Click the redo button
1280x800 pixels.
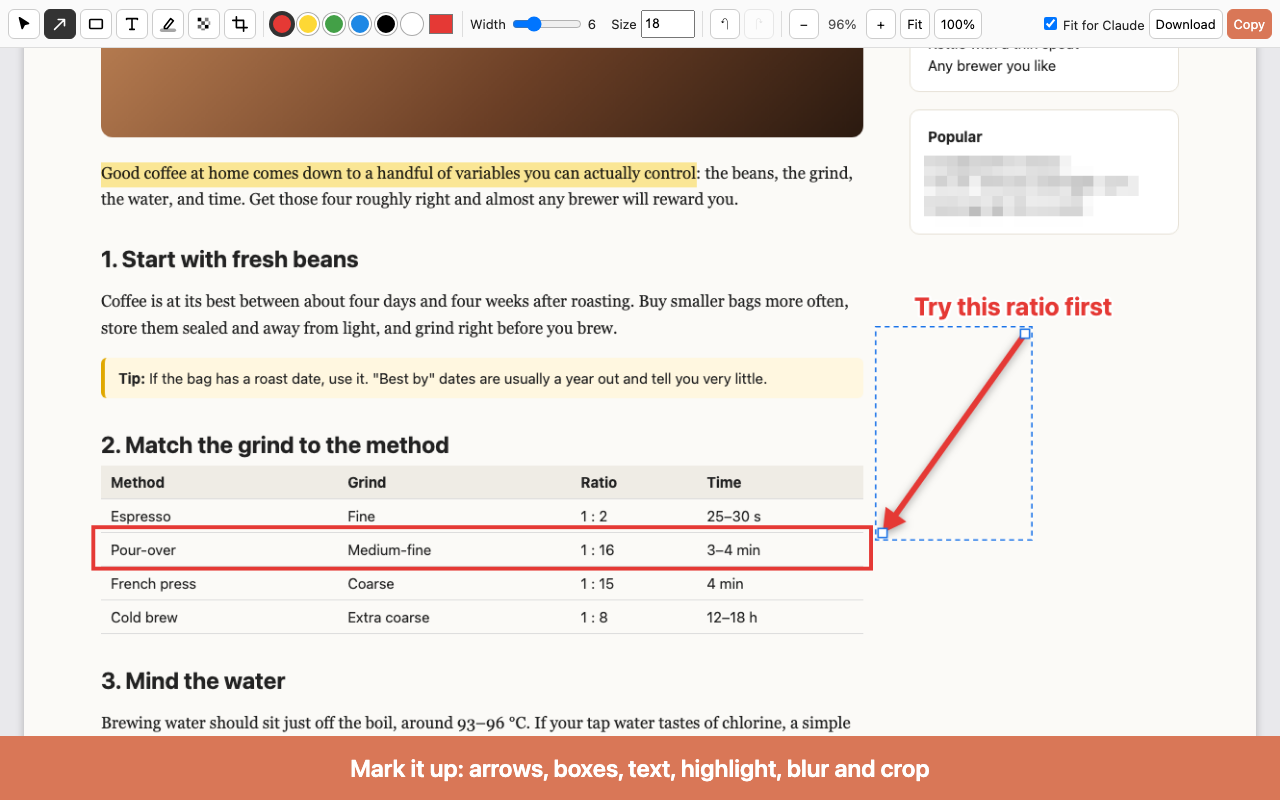[759, 24]
